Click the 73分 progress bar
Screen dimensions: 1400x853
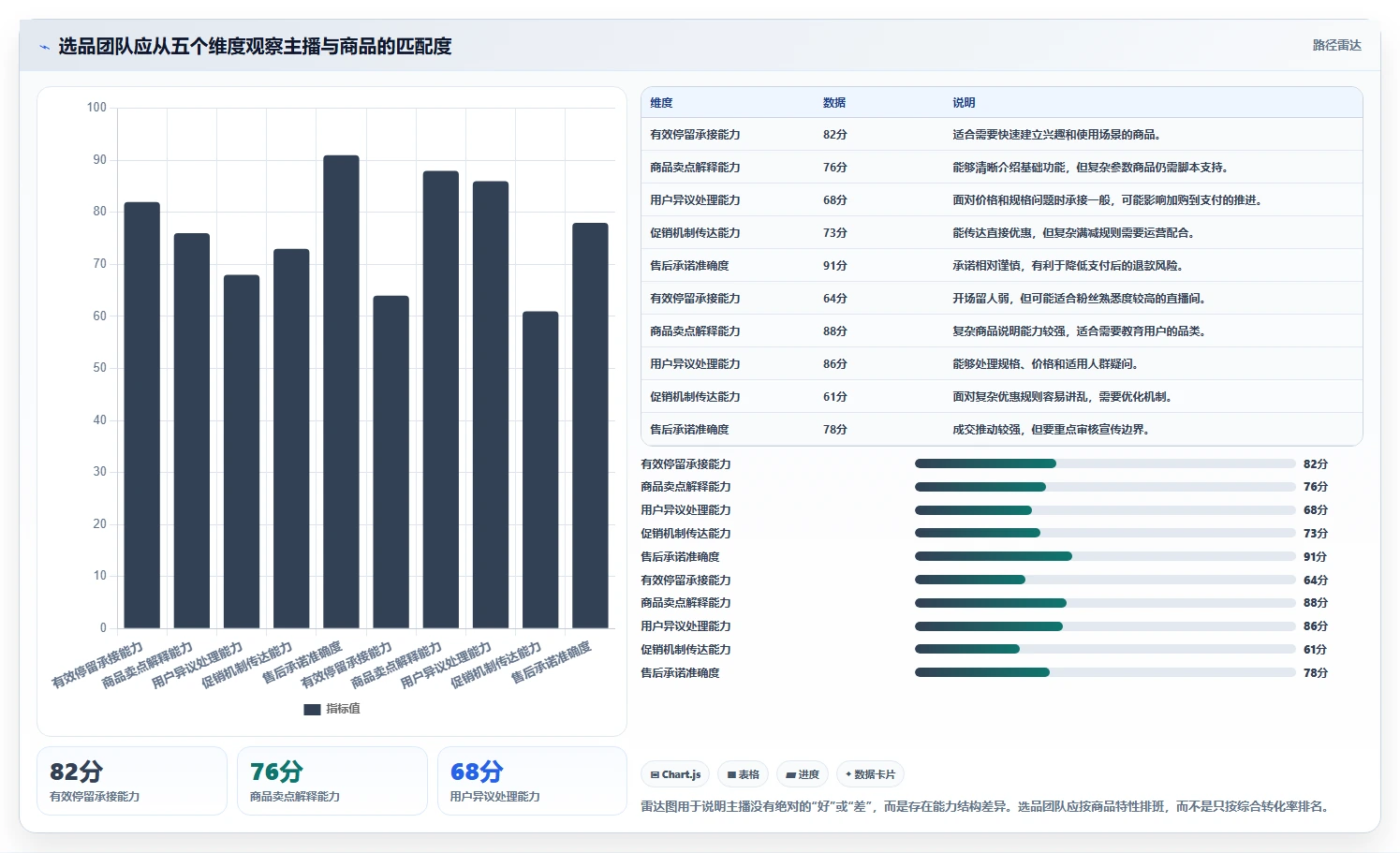[1105, 533]
